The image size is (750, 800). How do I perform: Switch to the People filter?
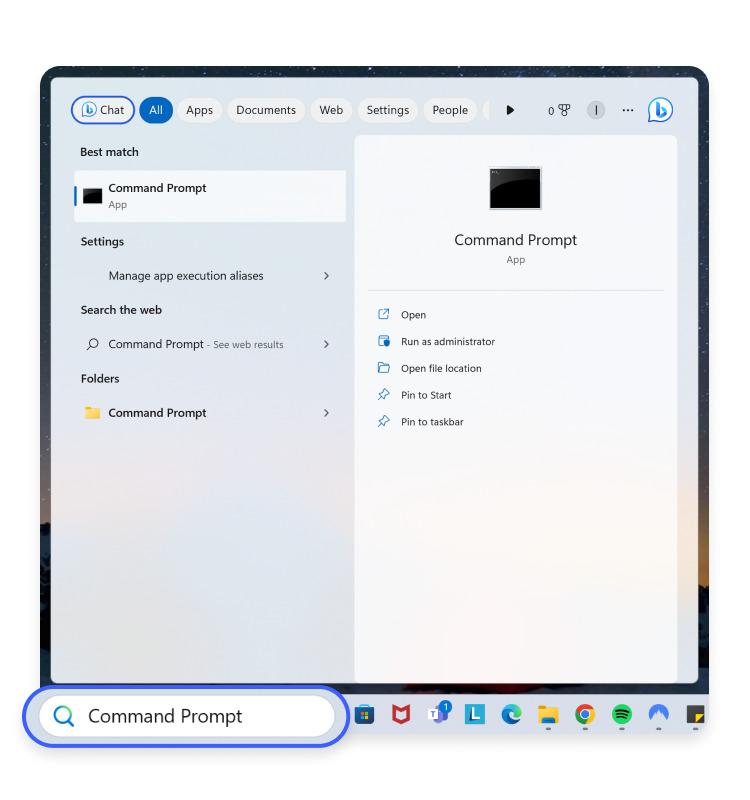click(x=450, y=110)
